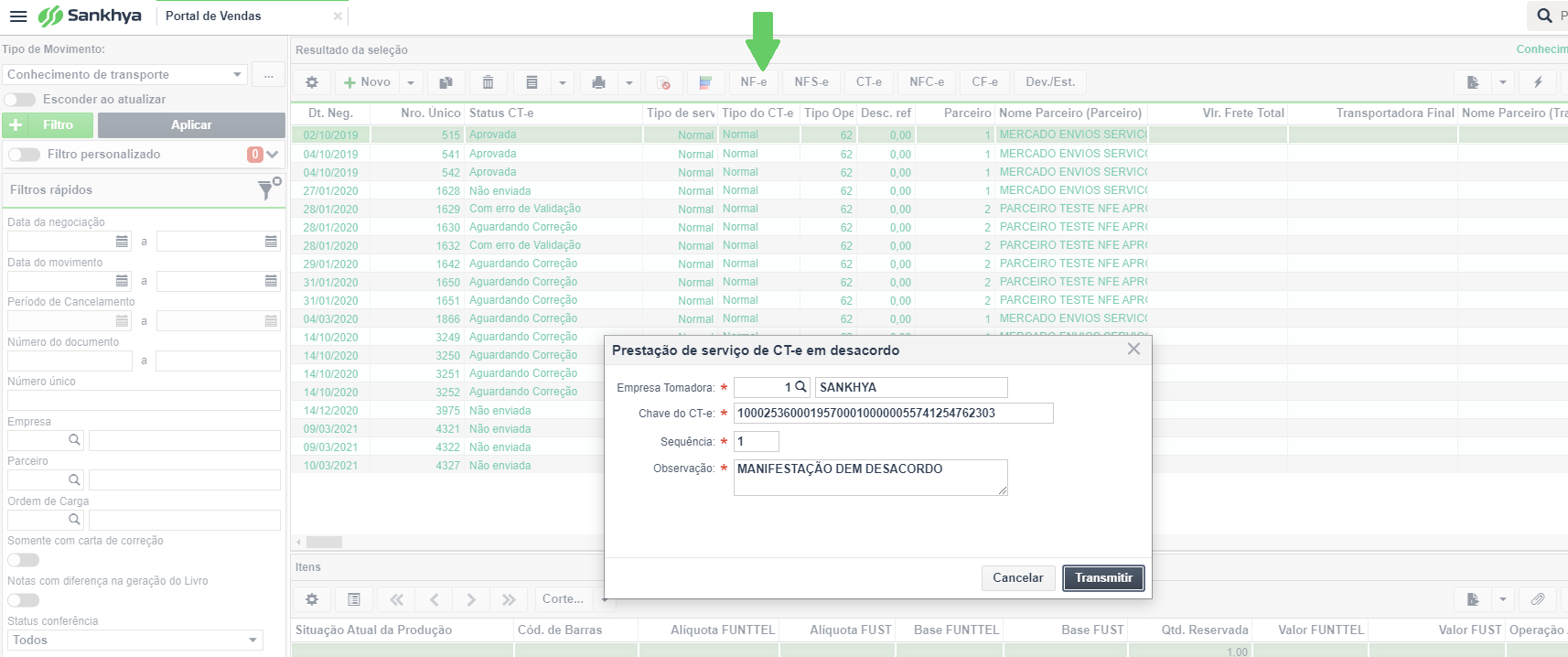This screenshot has width=1568, height=657.
Task: Click the trash delete icon in toolbar
Action: 489,82
